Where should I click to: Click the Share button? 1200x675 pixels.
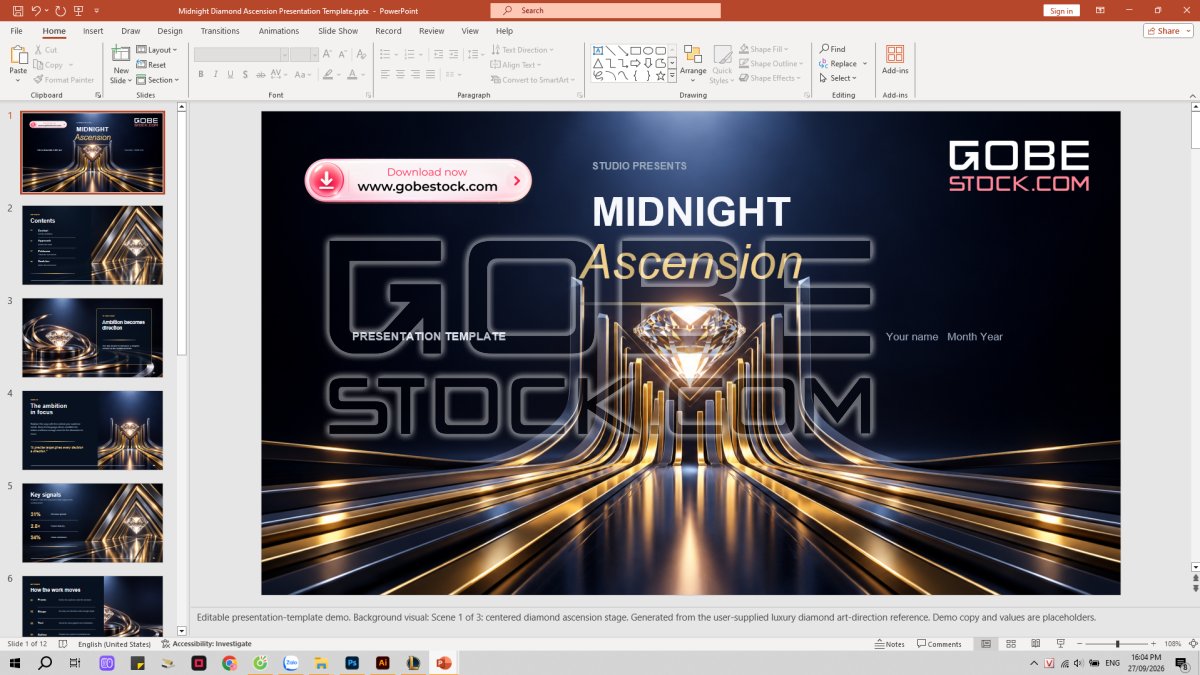(1168, 31)
